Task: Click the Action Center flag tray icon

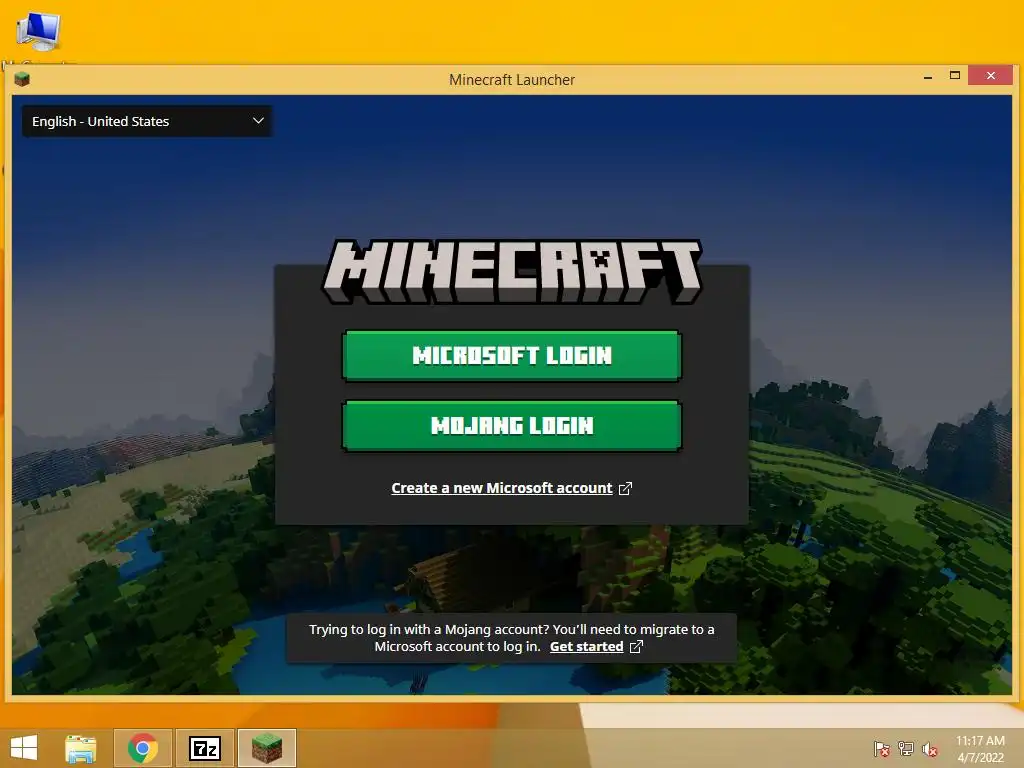Action: click(x=881, y=748)
